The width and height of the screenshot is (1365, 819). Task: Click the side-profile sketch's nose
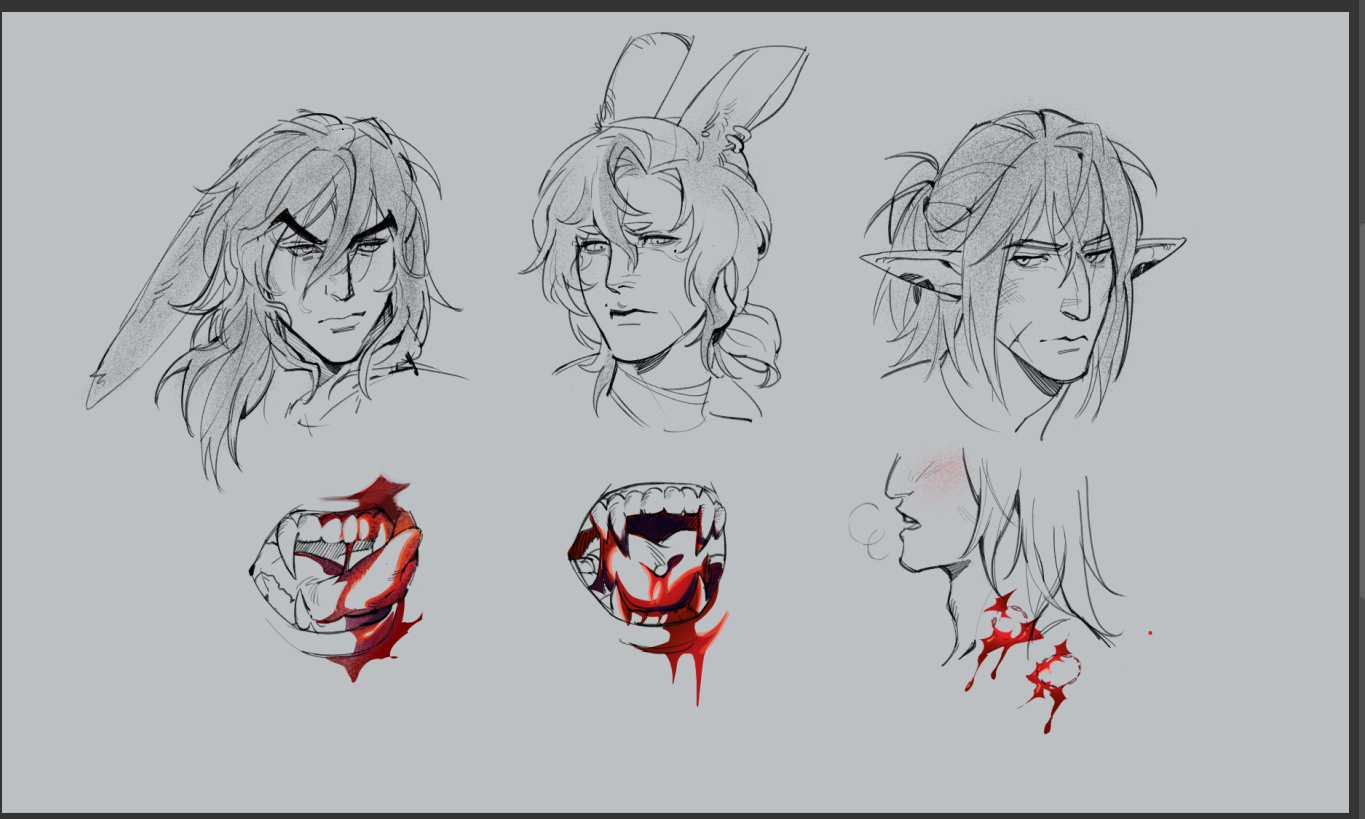click(x=892, y=492)
